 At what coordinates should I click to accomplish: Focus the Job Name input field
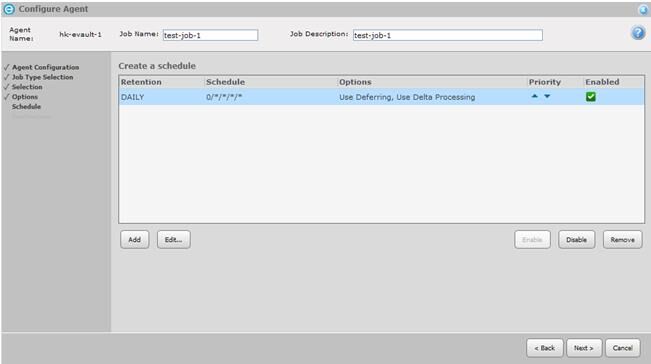[210, 35]
